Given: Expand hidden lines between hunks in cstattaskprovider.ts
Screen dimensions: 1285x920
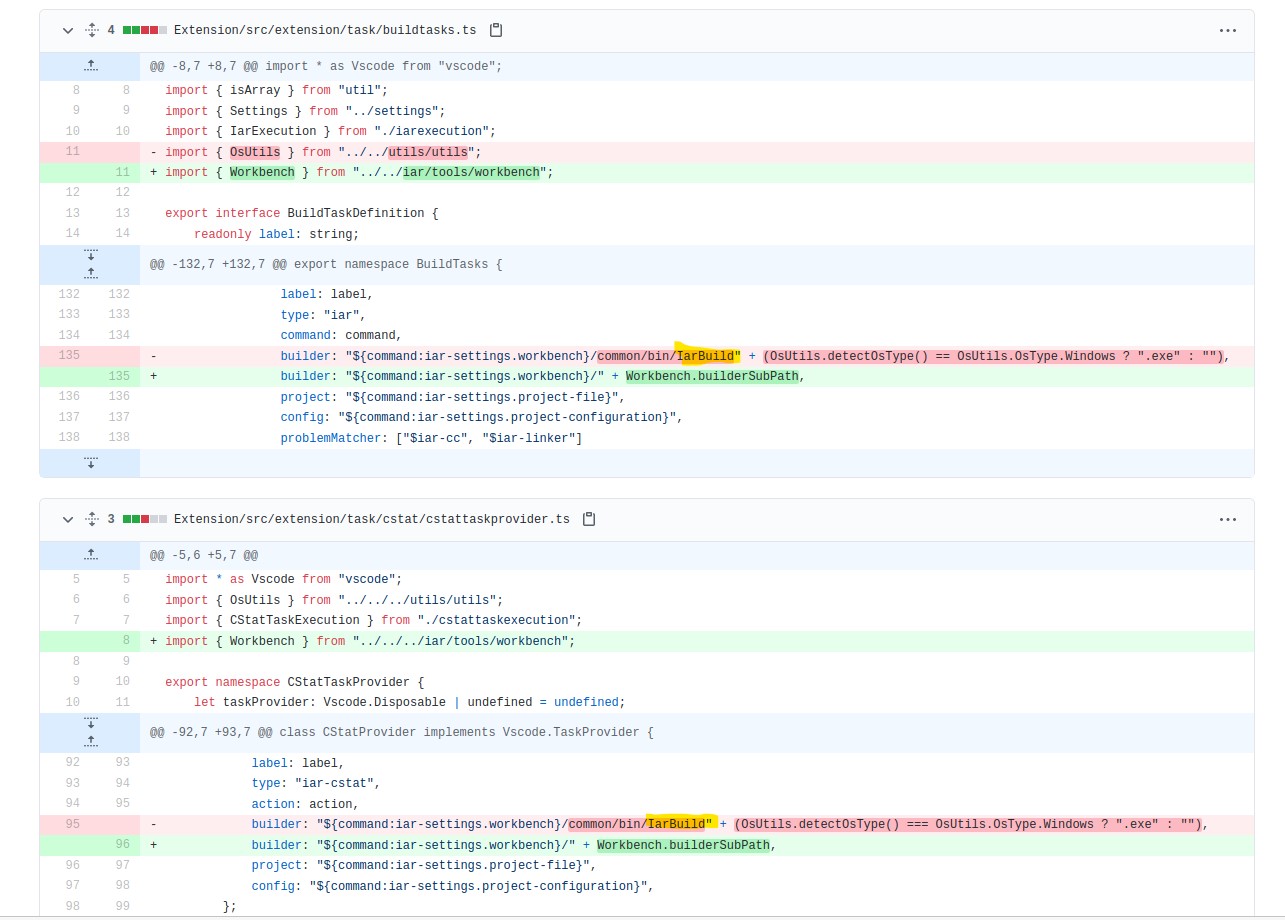Looking at the screenshot, I should click(90, 740).
